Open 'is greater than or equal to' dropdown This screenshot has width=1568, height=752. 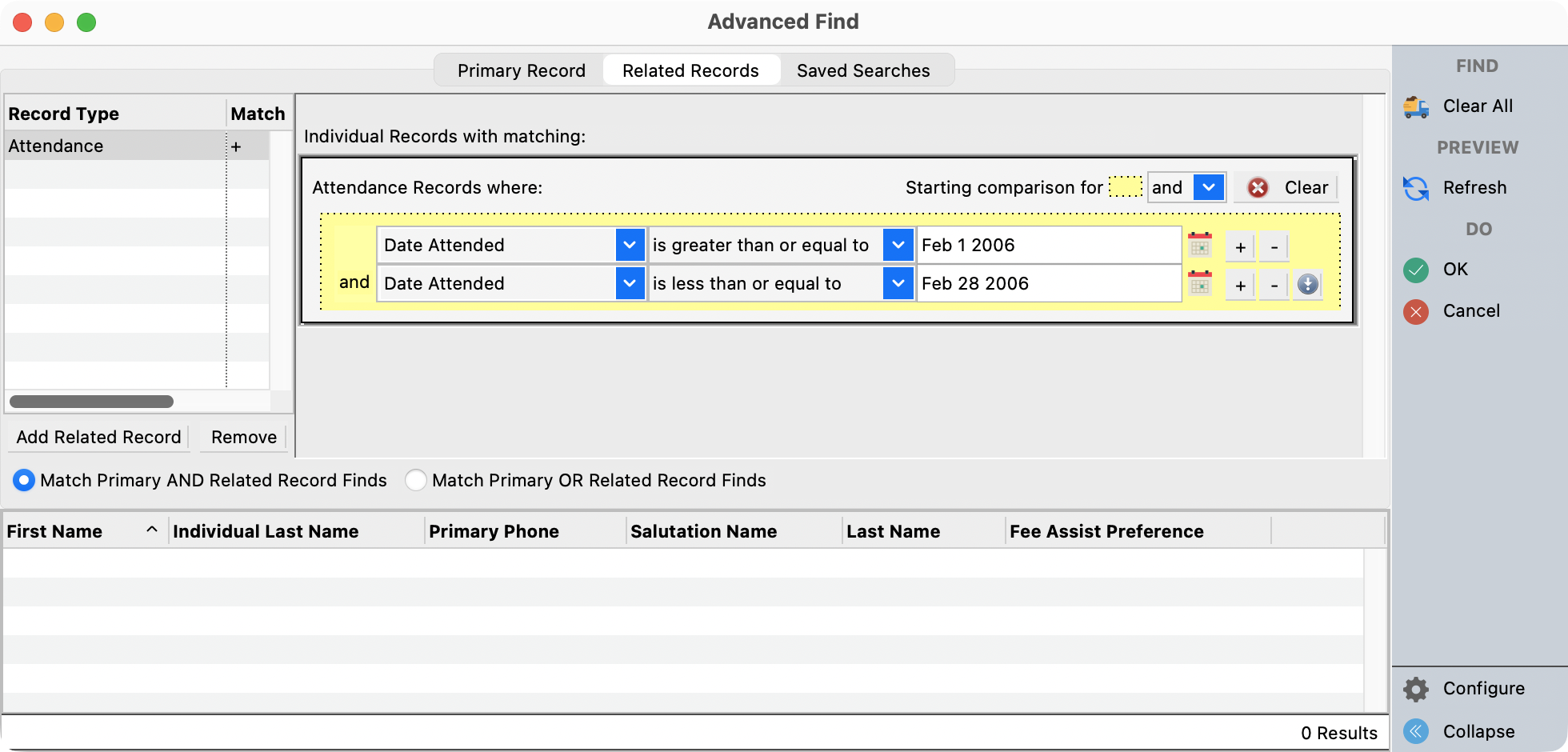[898, 245]
